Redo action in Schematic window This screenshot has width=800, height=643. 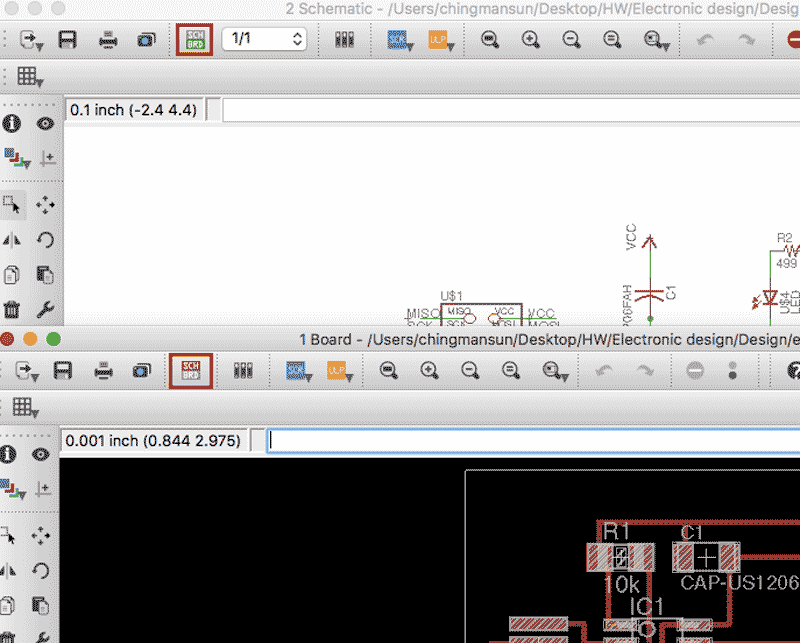point(746,40)
